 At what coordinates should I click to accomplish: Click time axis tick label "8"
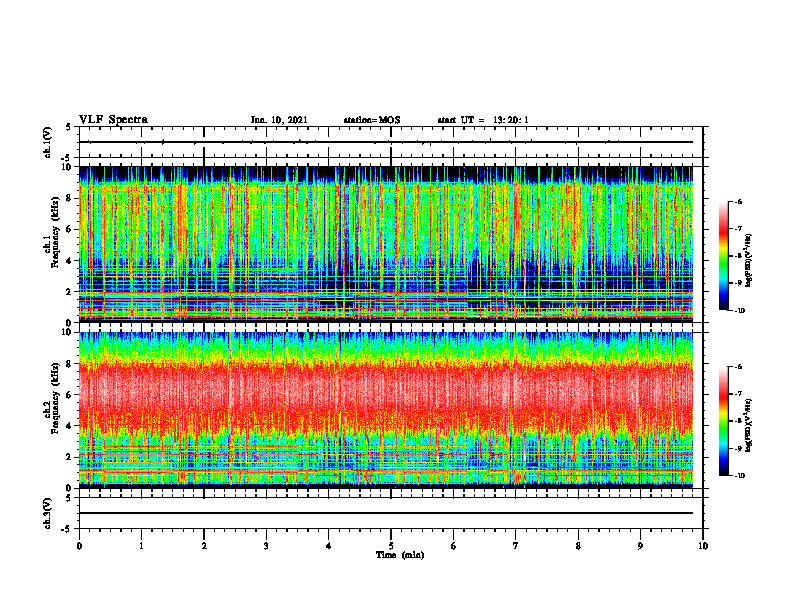tap(578, 546)
